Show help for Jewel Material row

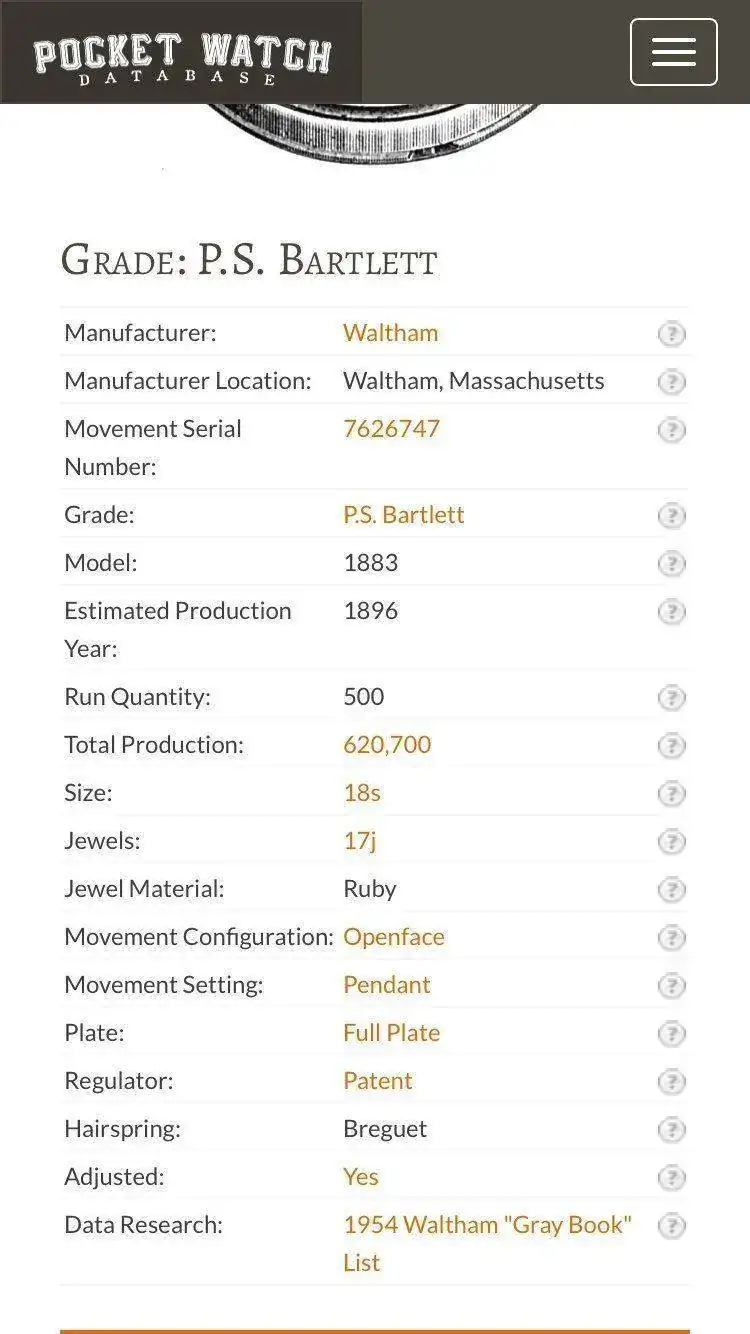[672, 890]
